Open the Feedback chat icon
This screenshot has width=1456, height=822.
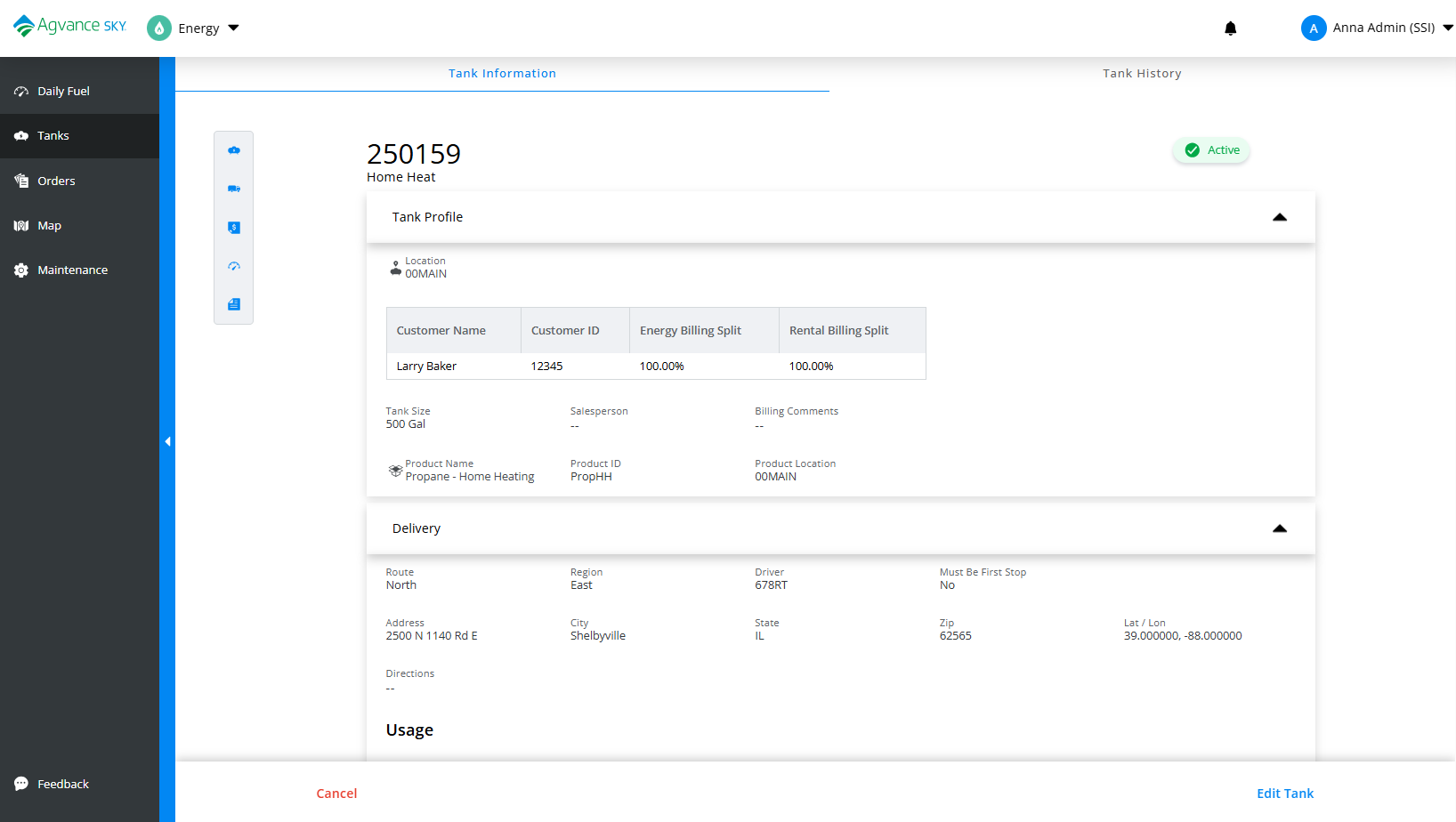click(21, 784)
